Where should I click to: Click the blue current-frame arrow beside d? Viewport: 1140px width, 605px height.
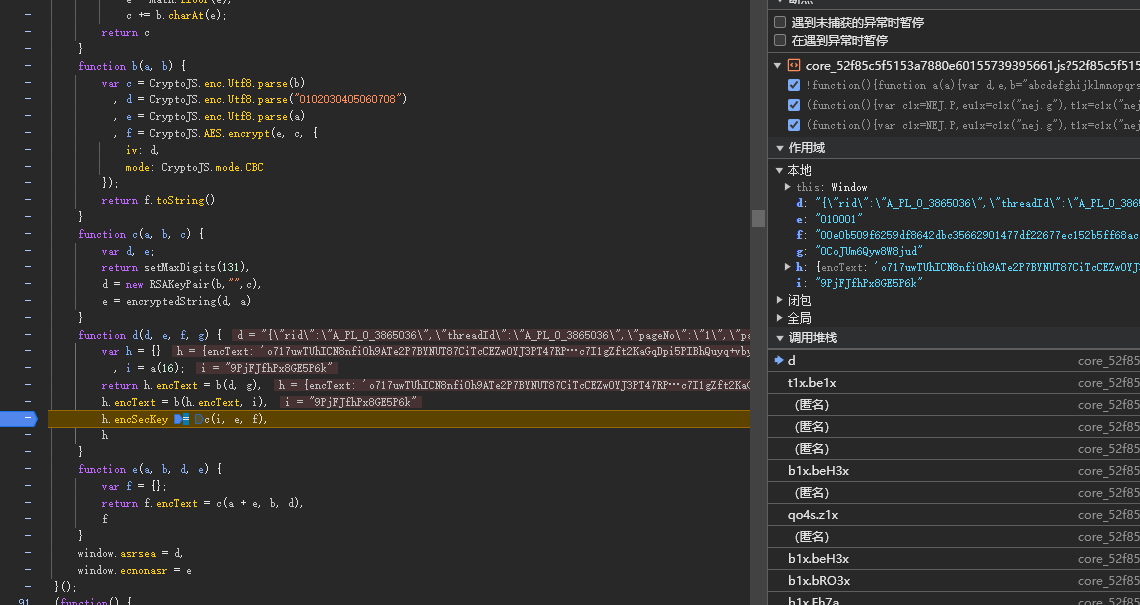pos(779,360)
